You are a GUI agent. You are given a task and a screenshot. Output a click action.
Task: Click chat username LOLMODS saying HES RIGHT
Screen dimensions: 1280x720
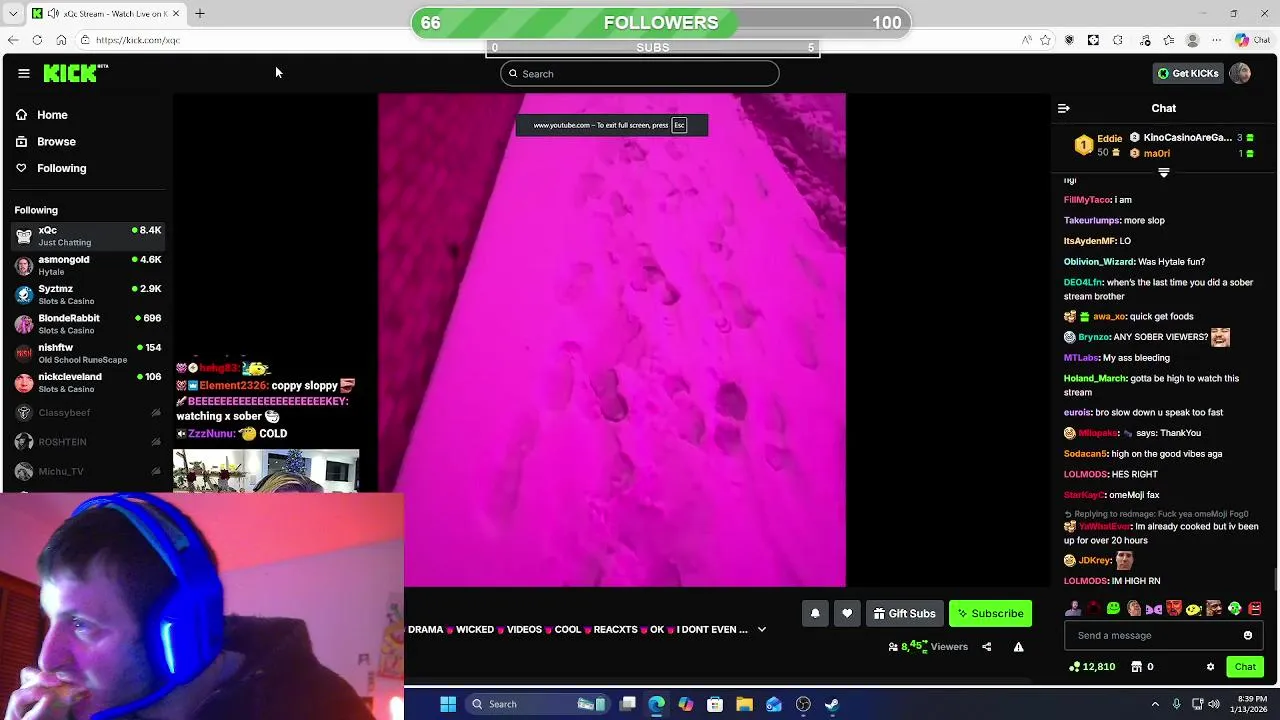tap(1085, 475)
